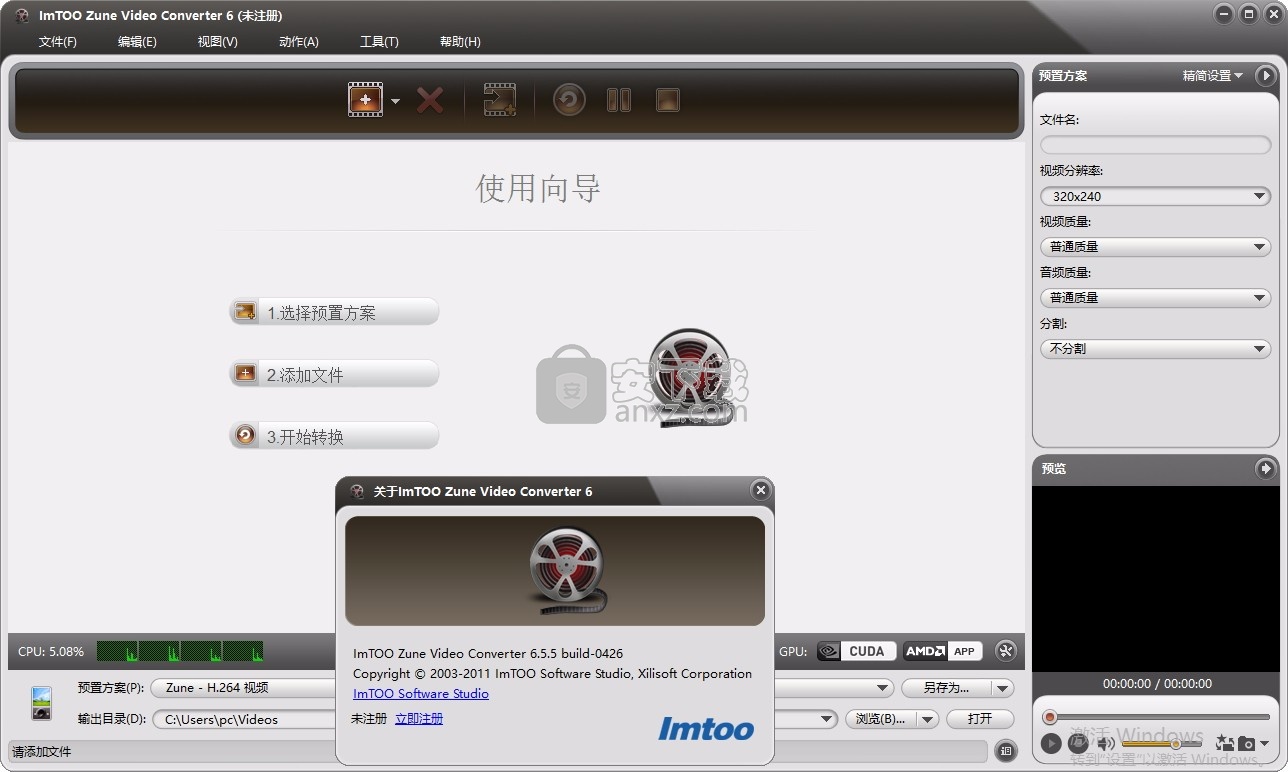Viewport: 1288px width, 772px height.
Task: Open the 帮助(H) menu
Action: pyautogui.click(x=460, y=41)
